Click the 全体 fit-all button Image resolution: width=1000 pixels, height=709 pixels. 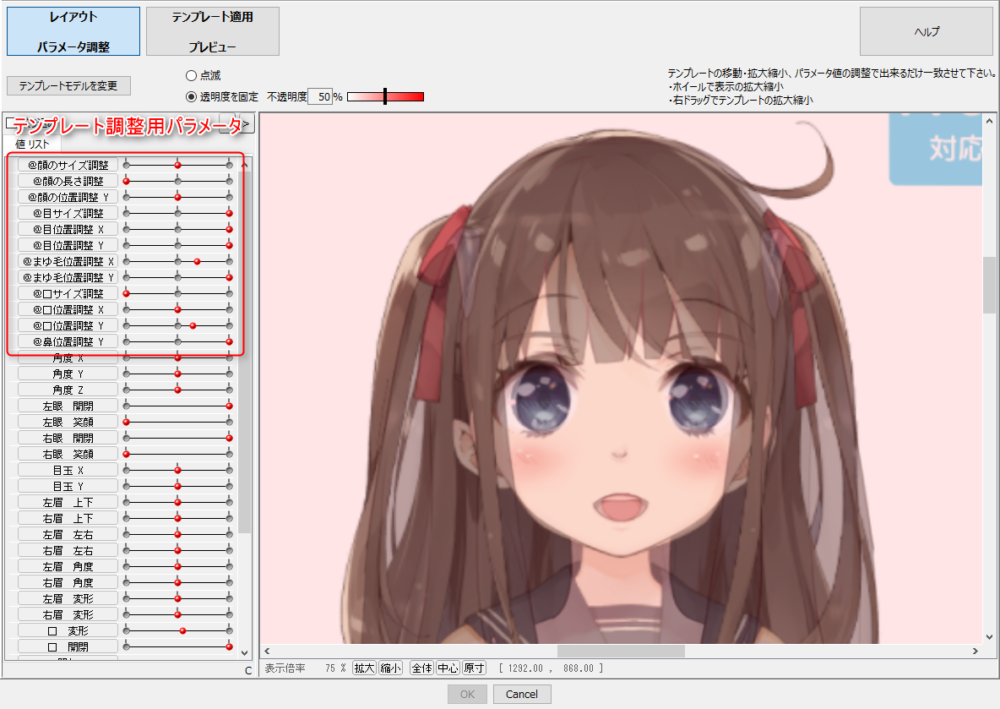(422, 668)
